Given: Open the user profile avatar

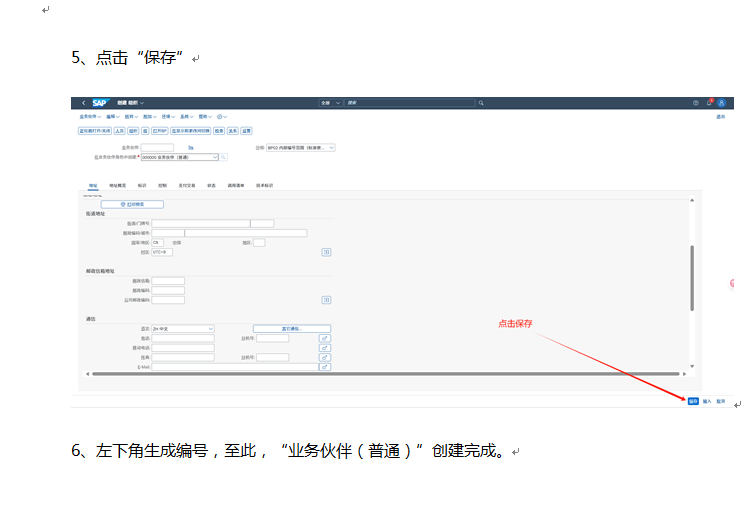Looking at the screenshot, I should 721,103.
